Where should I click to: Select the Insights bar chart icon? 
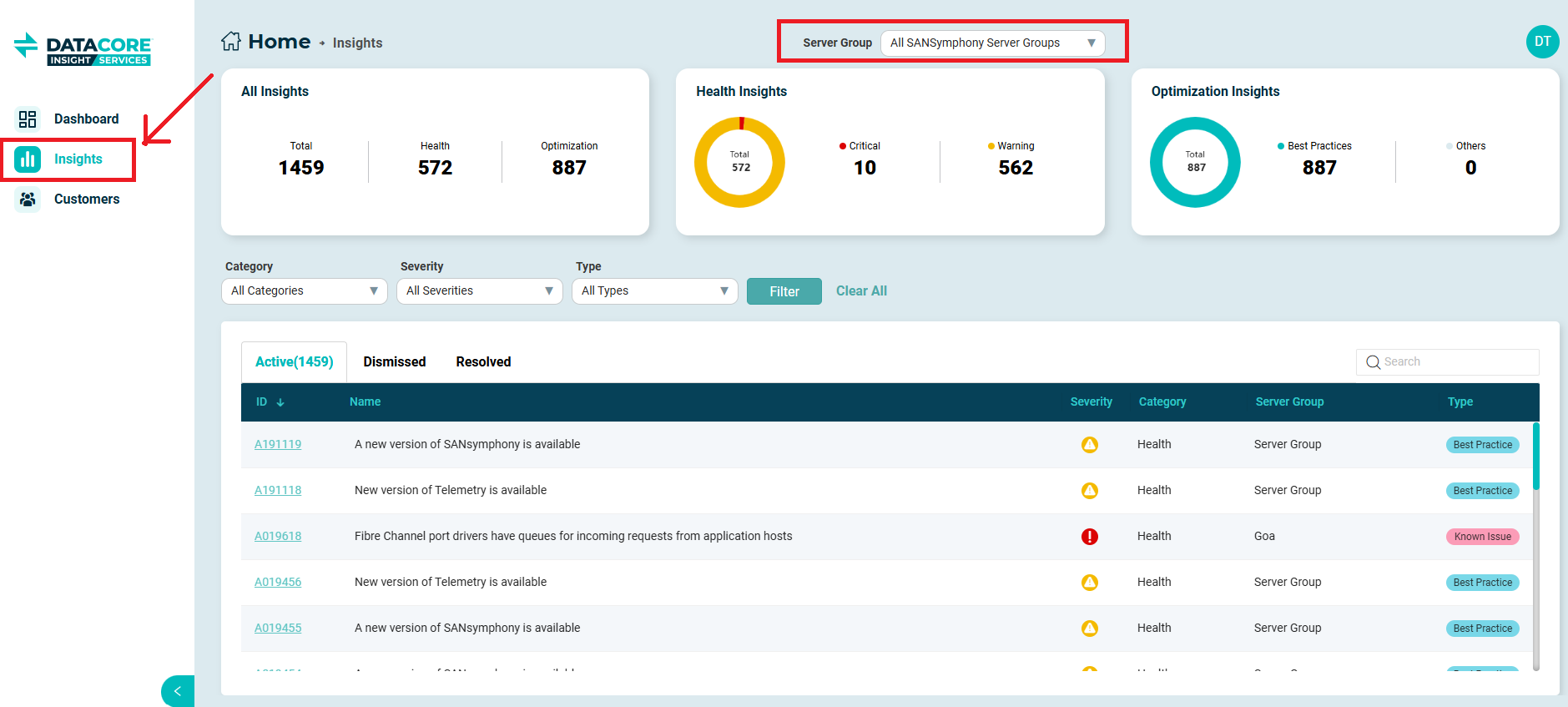pyautogui.click(x=28, y=159)
